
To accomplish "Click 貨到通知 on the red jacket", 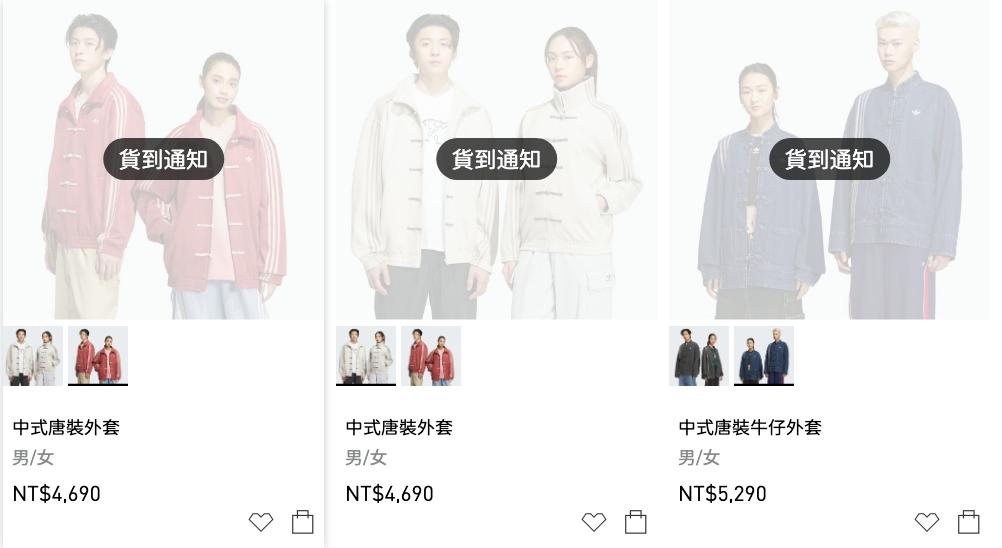I will coord(164,159).
